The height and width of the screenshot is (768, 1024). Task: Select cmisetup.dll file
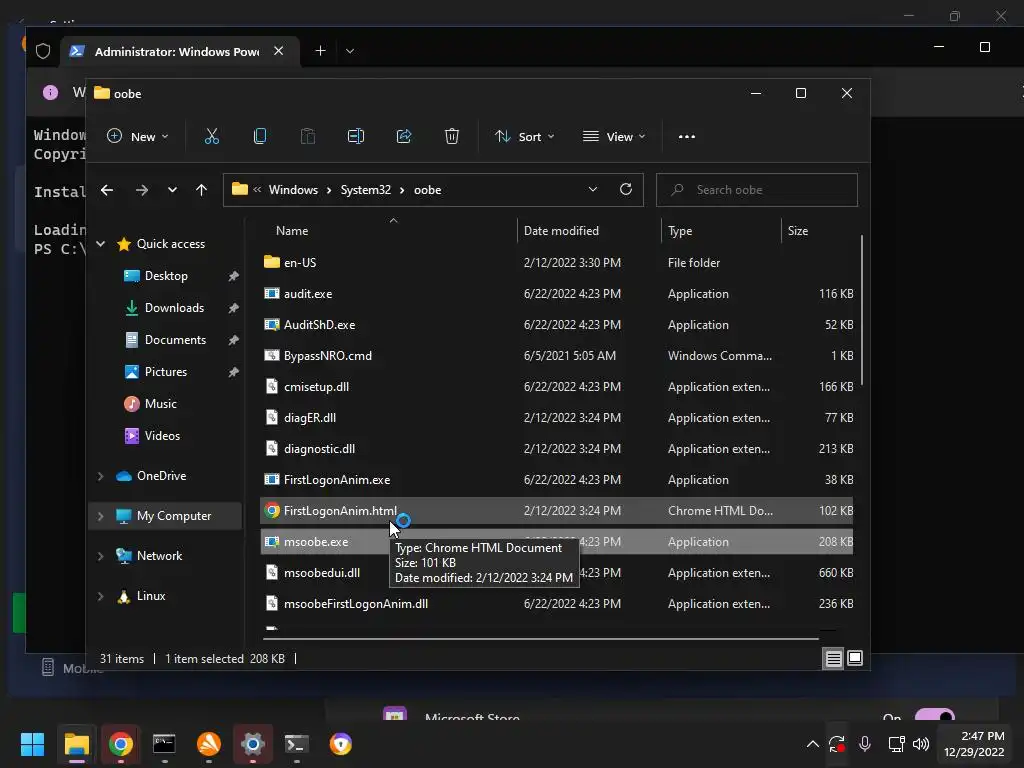[556, 387]
